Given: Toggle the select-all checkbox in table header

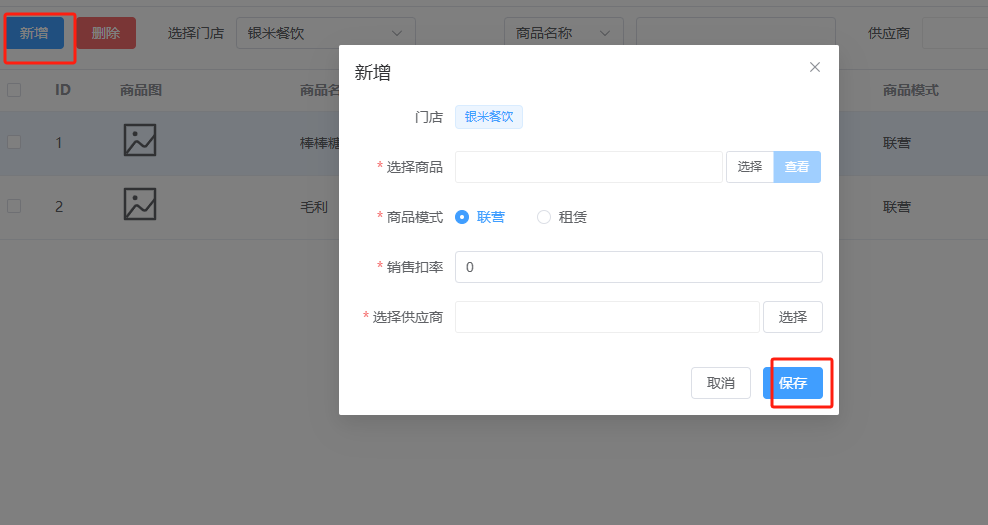Looking at the screenshot, I should point(14,90).
